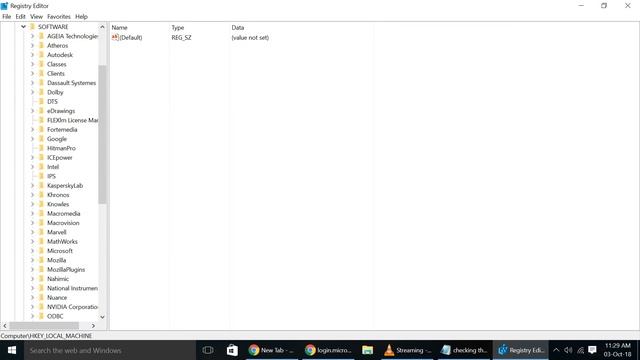
Task: Select the MozillaPlugins key label
Action: 66,269
